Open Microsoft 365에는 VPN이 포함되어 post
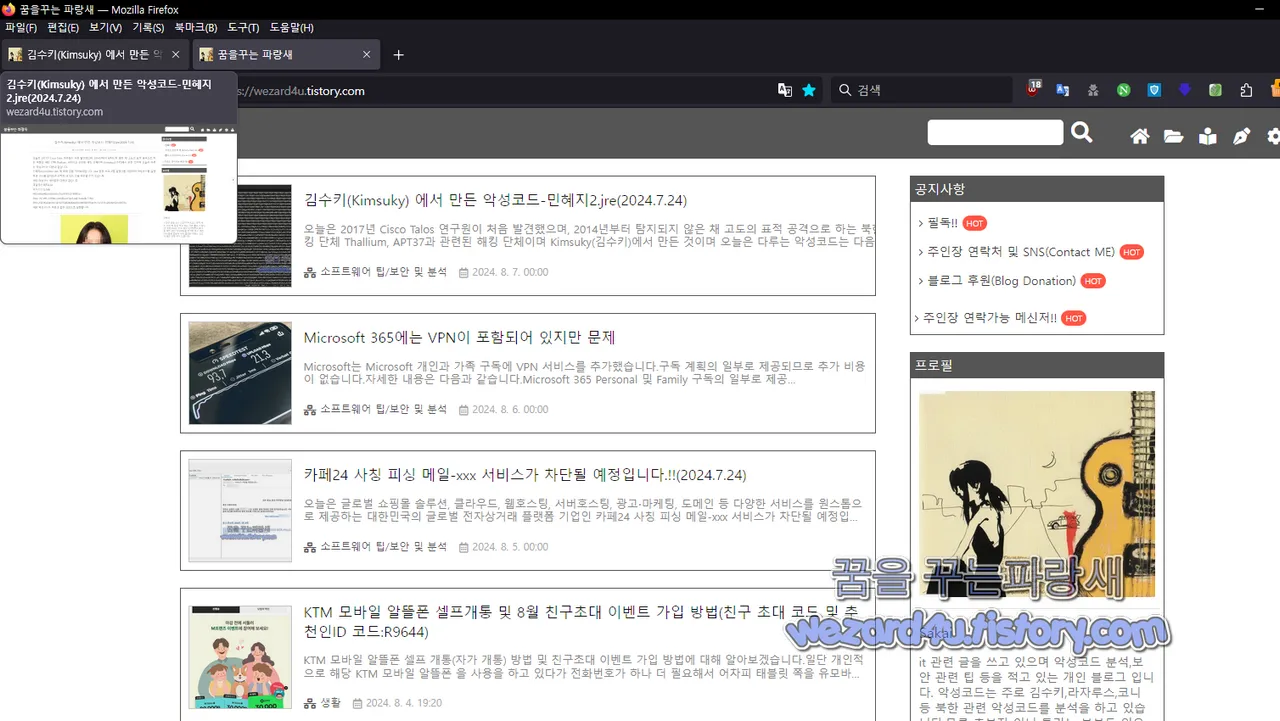This screenshot has width=1280, height=721. click(x=459, y=338)
